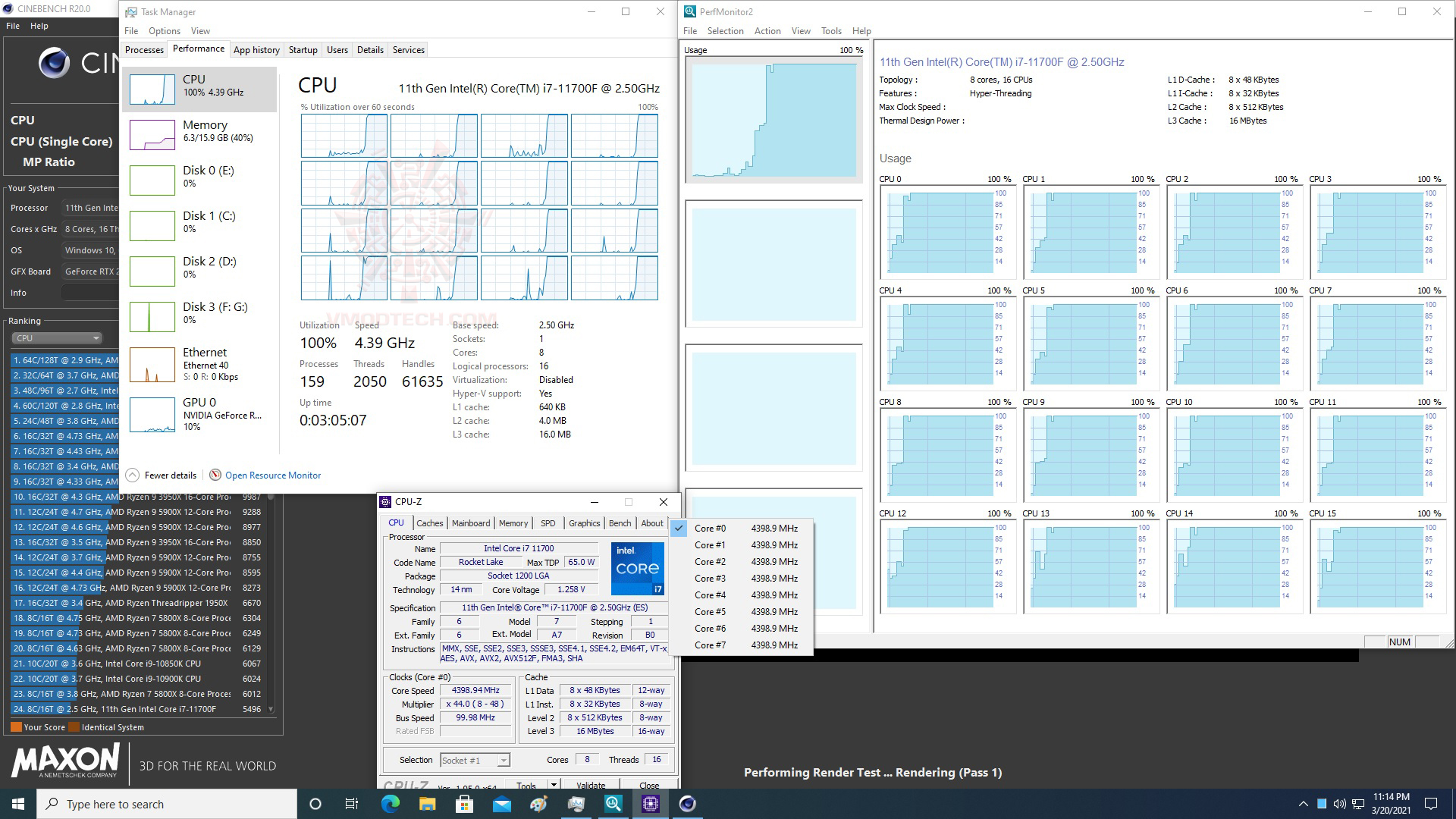Click the Windows search box

click(167, 804)
